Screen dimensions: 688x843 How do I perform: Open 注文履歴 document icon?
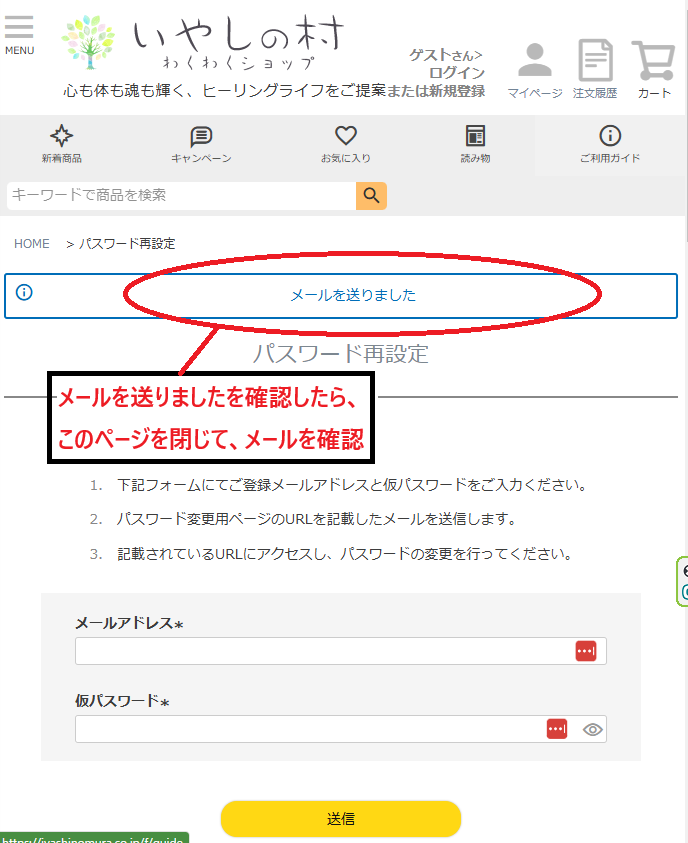595,62
